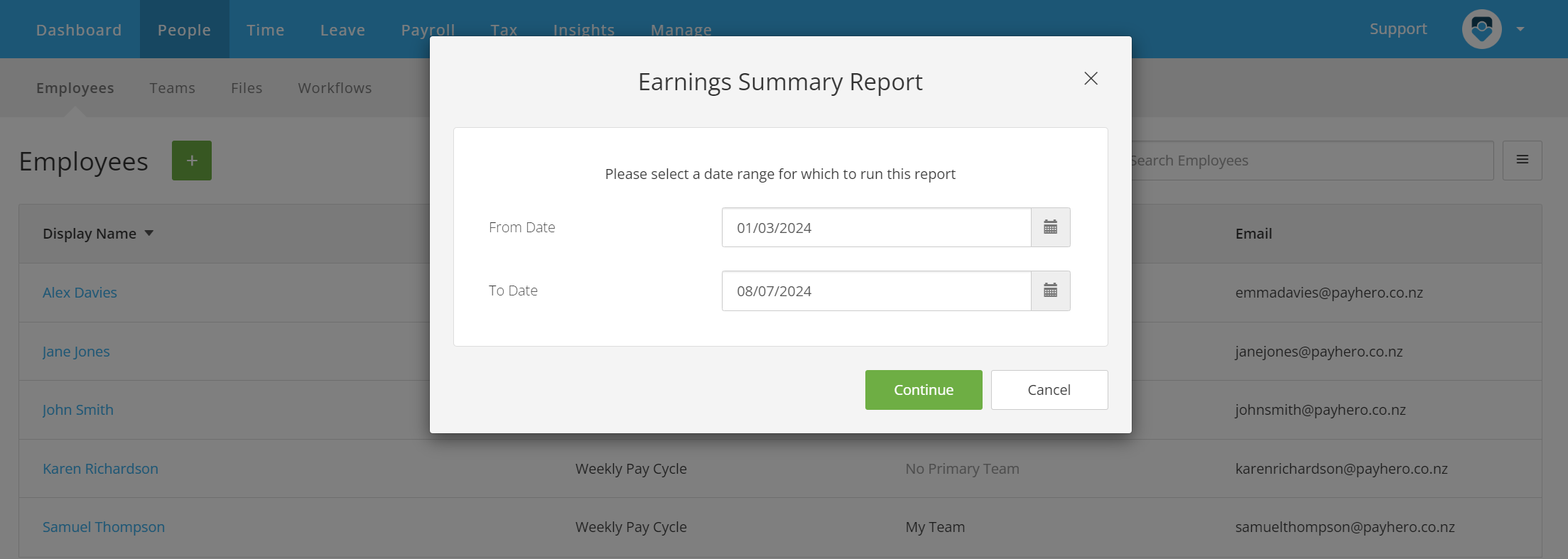Image resolution: width=1568 pixels, height=559 pixels.
Task: Sort by Display Name column arrow
Action: pyautogui.click(x=149, y=233)
